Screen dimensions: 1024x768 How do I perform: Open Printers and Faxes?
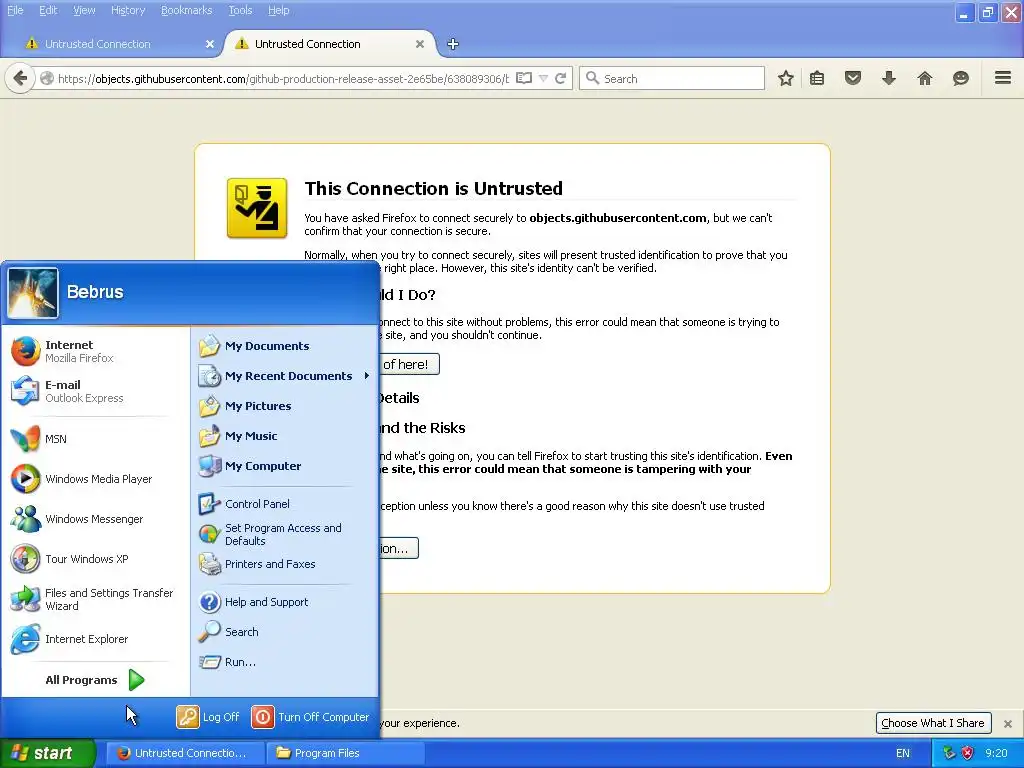coord(284,564)
